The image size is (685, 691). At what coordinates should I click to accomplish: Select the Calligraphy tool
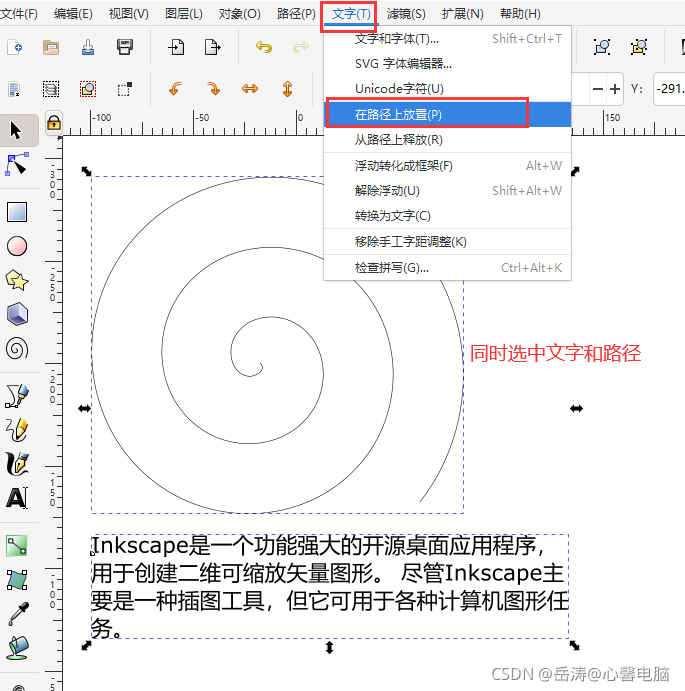(x=17, y=464)
